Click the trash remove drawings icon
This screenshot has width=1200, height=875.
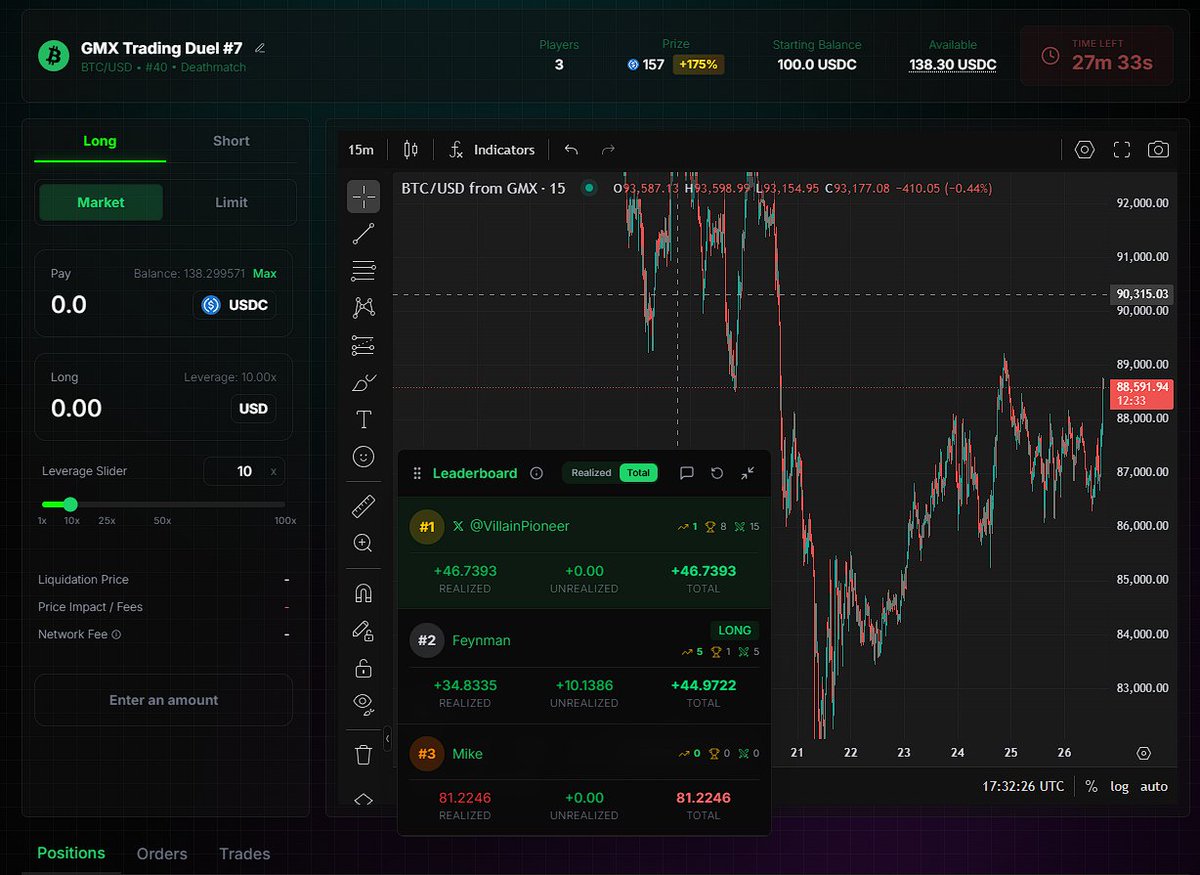point(364,754)
